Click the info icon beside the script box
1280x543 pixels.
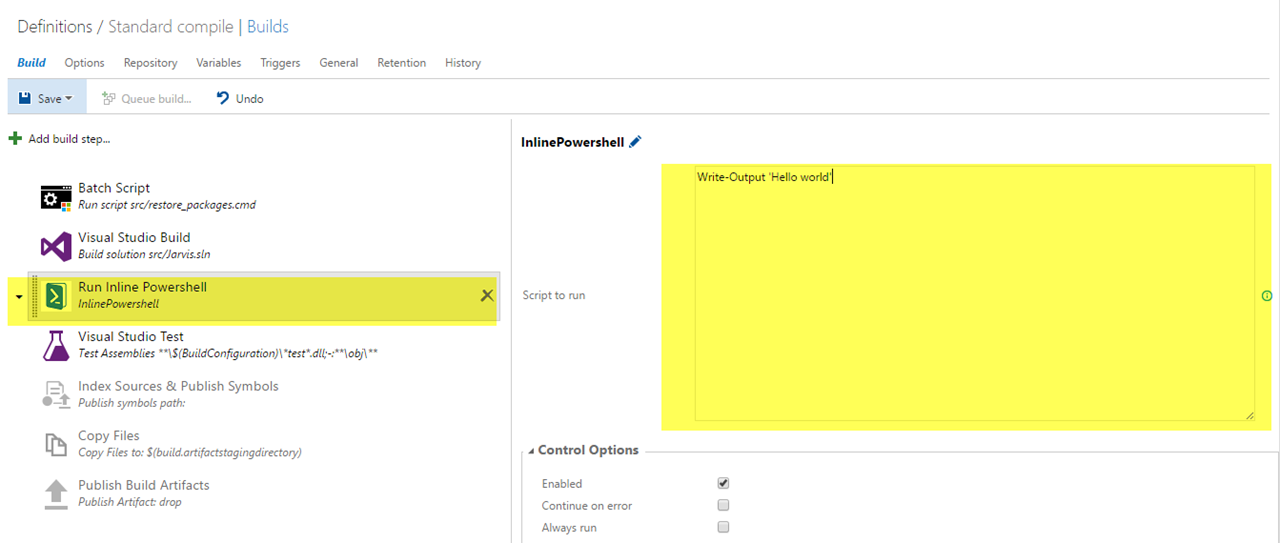[1266, 296]
